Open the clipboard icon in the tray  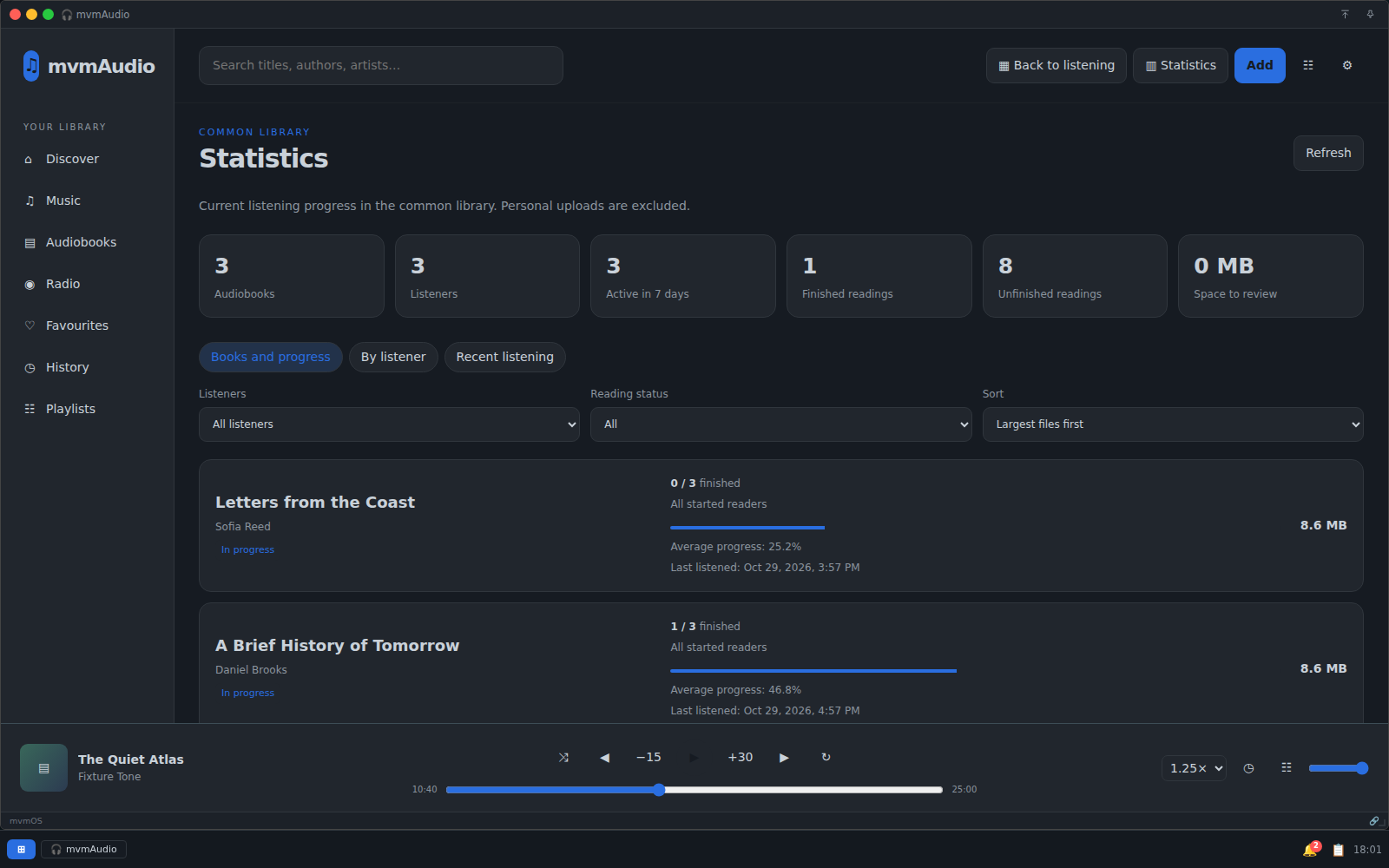pos(1338,850)
